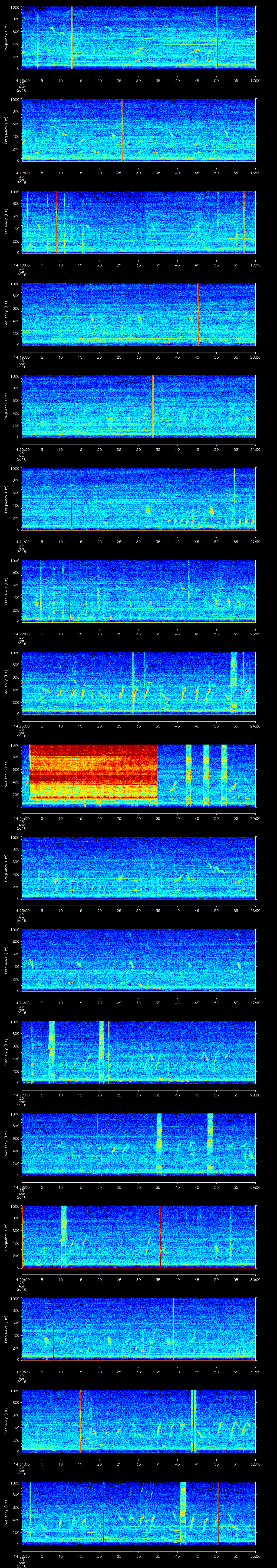Click the 17:00 end time label
The image size is (277, 1568).
point(255,80)
